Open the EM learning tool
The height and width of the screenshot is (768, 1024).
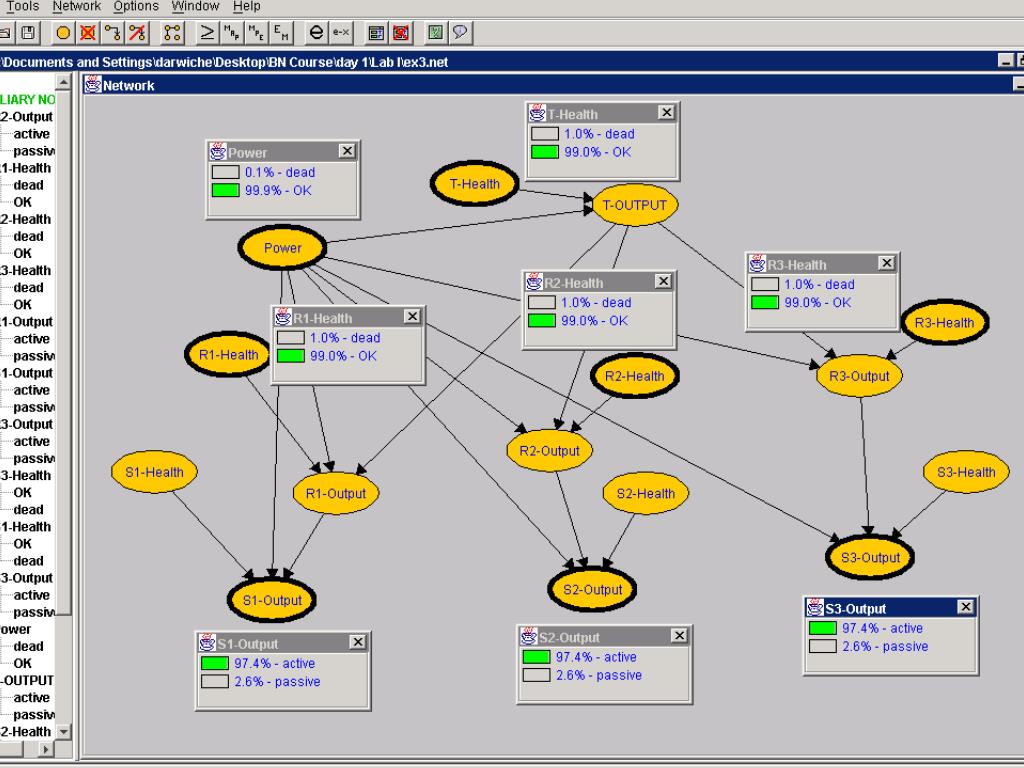tap(281, 32)
